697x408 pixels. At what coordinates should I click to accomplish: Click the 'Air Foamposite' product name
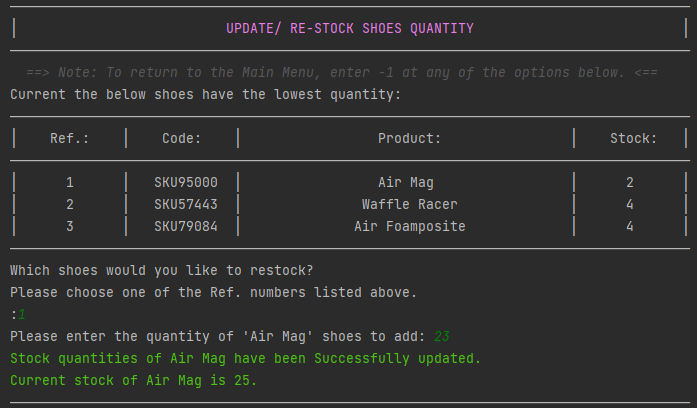pos(409,226)
